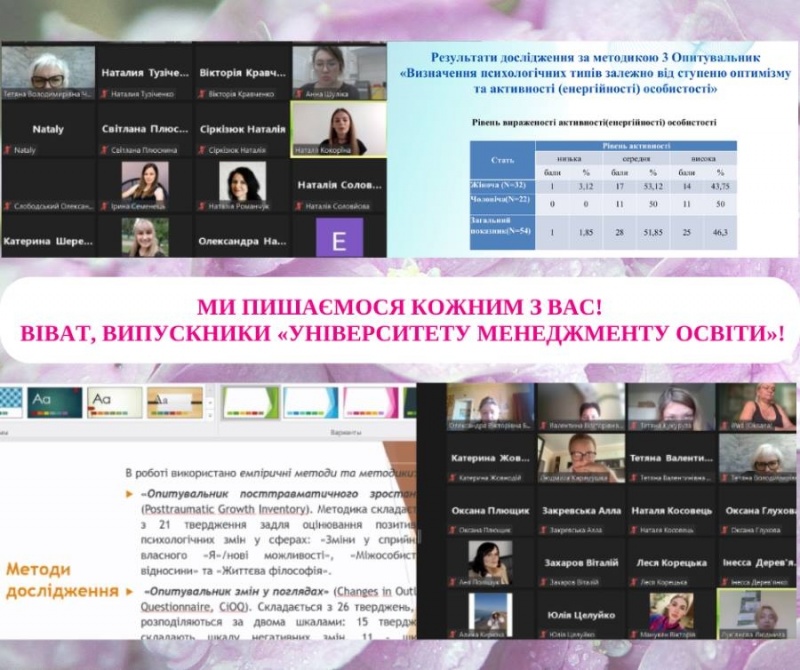Apply the orange striped design theme thumbnail
This screenshot has width=800, height=670.
pos(175,402)
